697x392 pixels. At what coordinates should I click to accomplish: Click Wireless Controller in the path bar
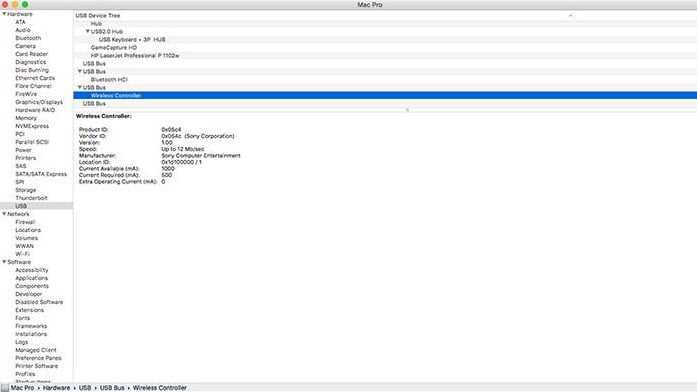click(x=160, y=388)
